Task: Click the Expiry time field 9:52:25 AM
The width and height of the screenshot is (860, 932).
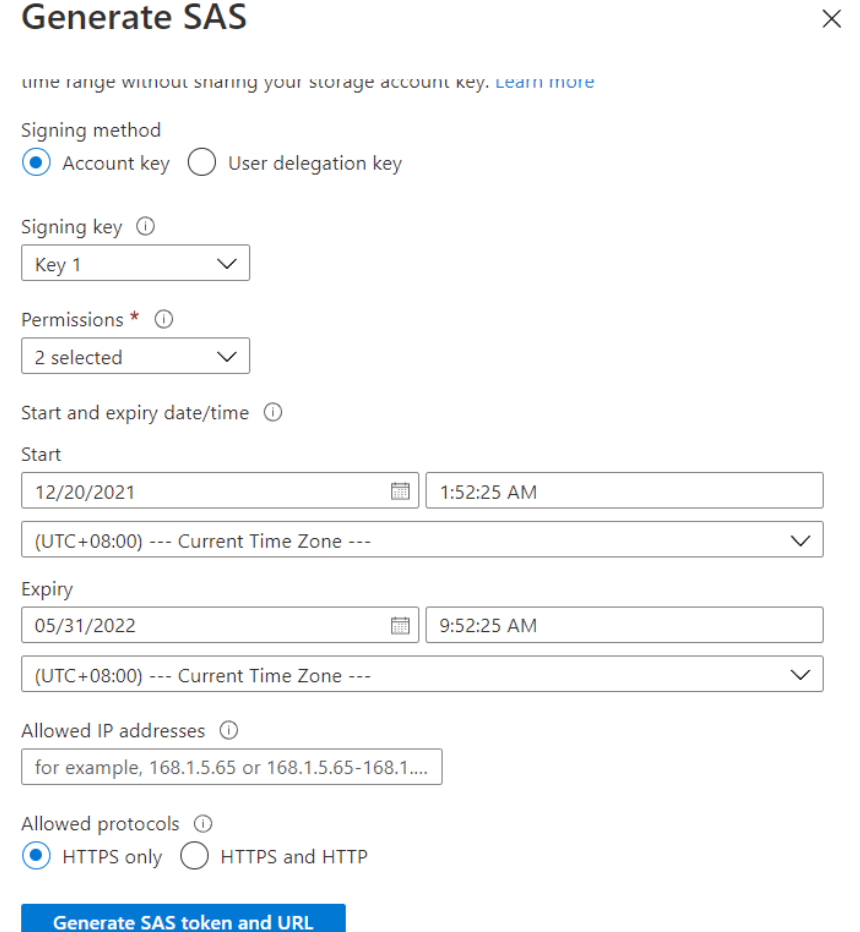Action: click(624, 626)
